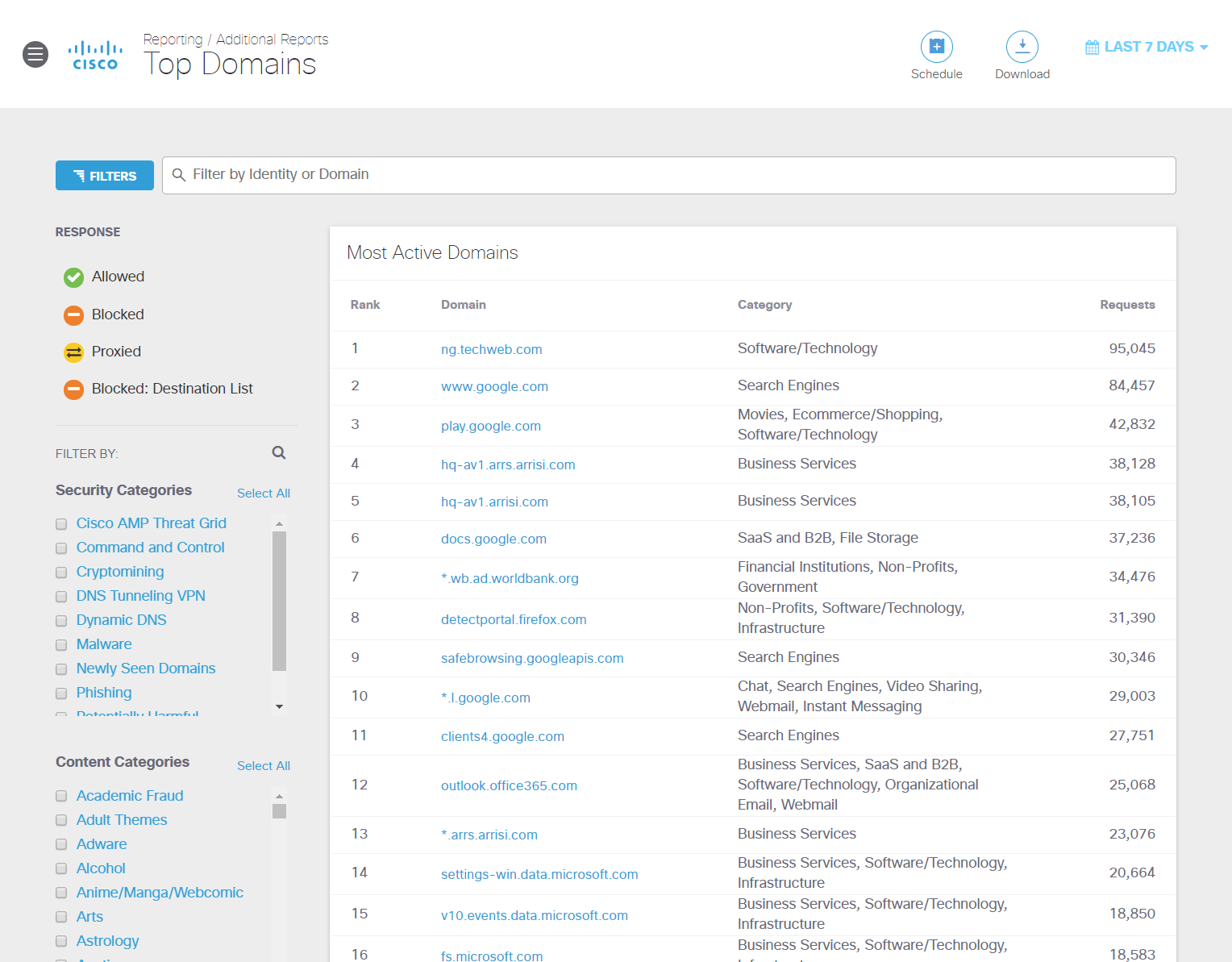This screenshot has width=1232, height=962.
Task: Click the Cisco logo
Action: (94, 54)
